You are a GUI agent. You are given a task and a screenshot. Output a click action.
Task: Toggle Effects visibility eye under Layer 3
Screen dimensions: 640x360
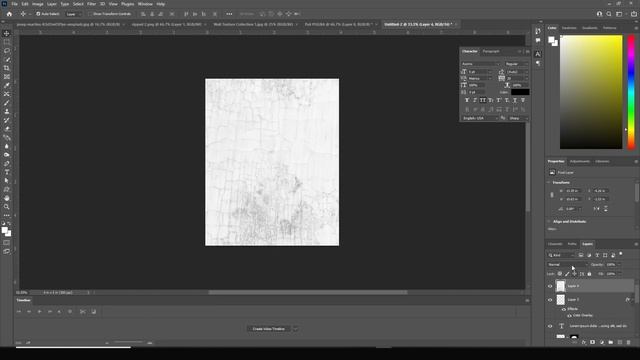click(x=564, y=309)
